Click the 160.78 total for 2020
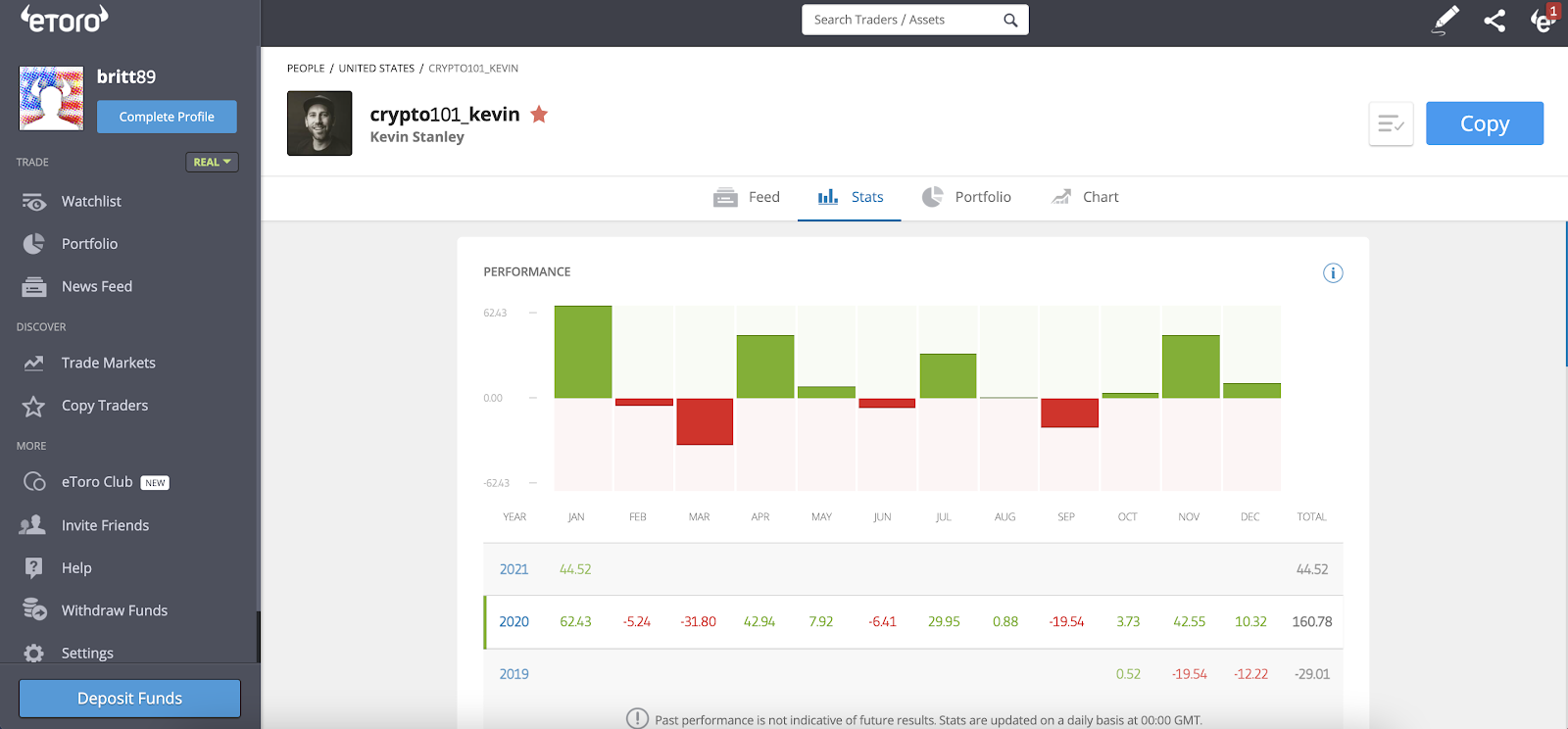The width and height of the screenshot is (1568, 729). click(1311, 622)
